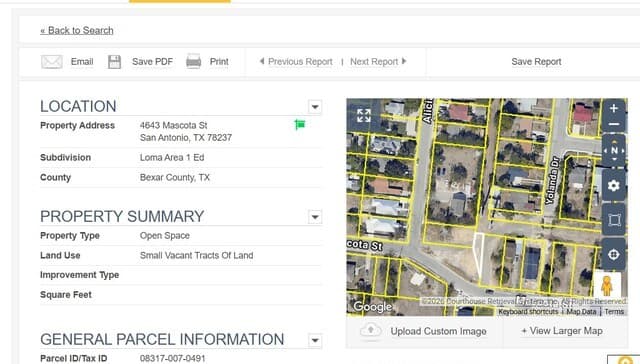Click the Improvement Type label
640x364 pixels.
[x=79, y=275]
